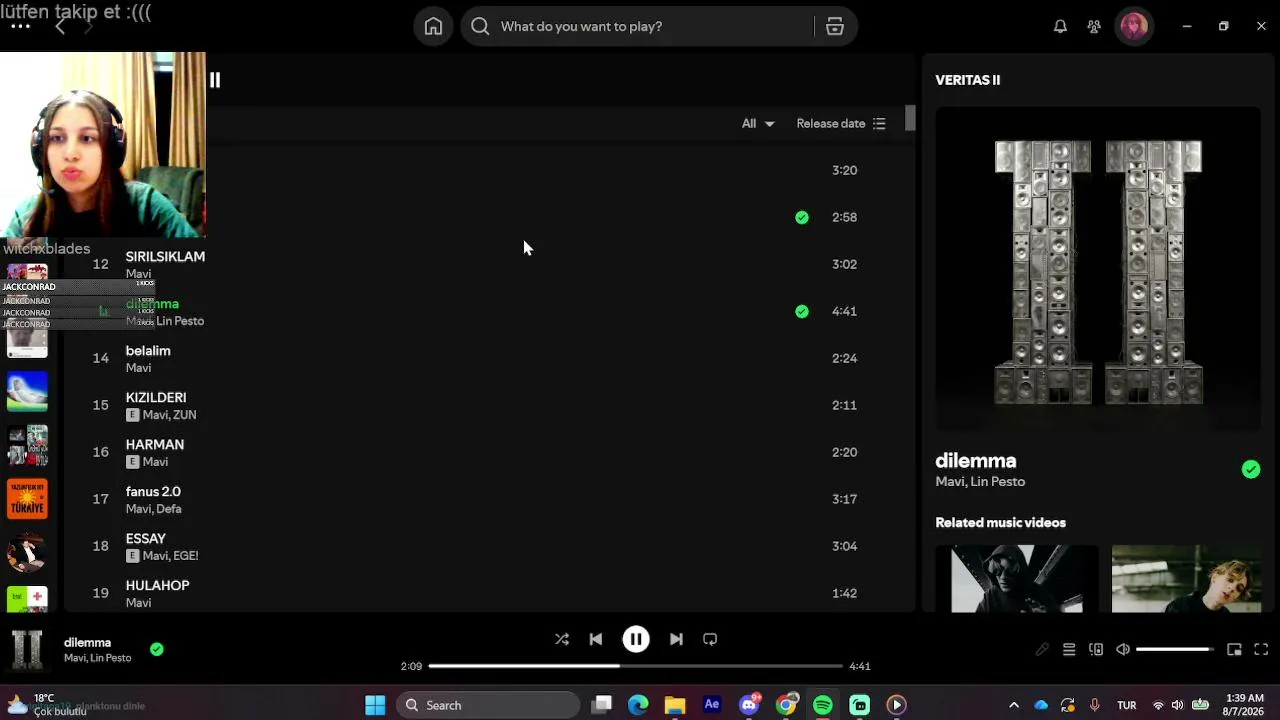Open the blue-sky cover playlist in sidebar
1280x720 pixels.
pos(27,392)
